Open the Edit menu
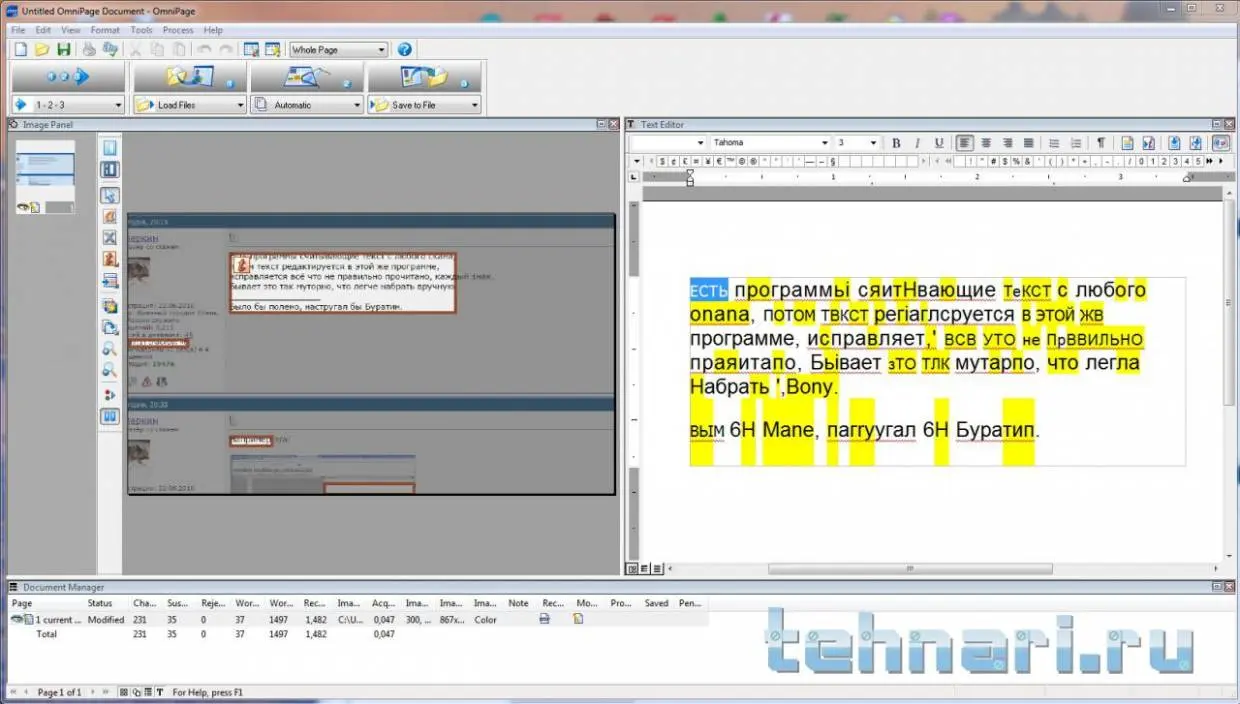The height and width of the screenshot is (704, 1240). 43,30
